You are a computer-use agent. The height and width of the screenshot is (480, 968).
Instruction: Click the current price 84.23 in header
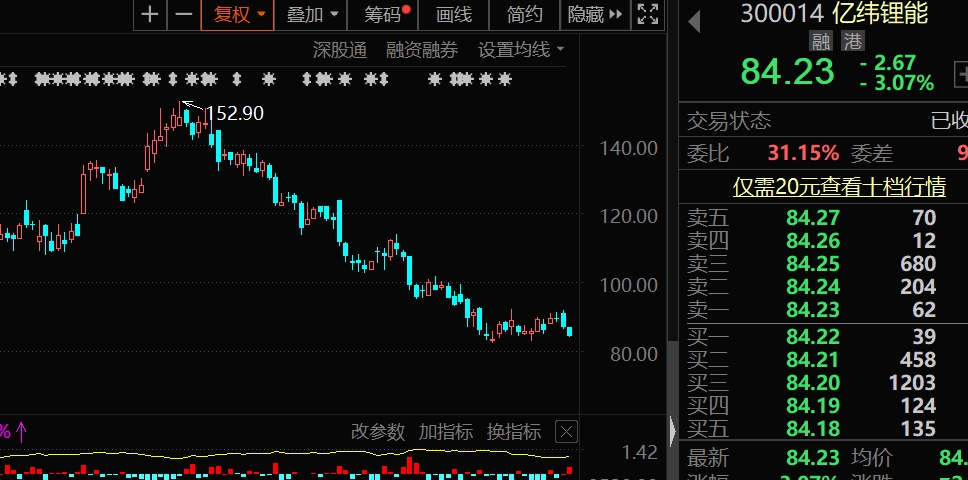[x=788, y=72]
